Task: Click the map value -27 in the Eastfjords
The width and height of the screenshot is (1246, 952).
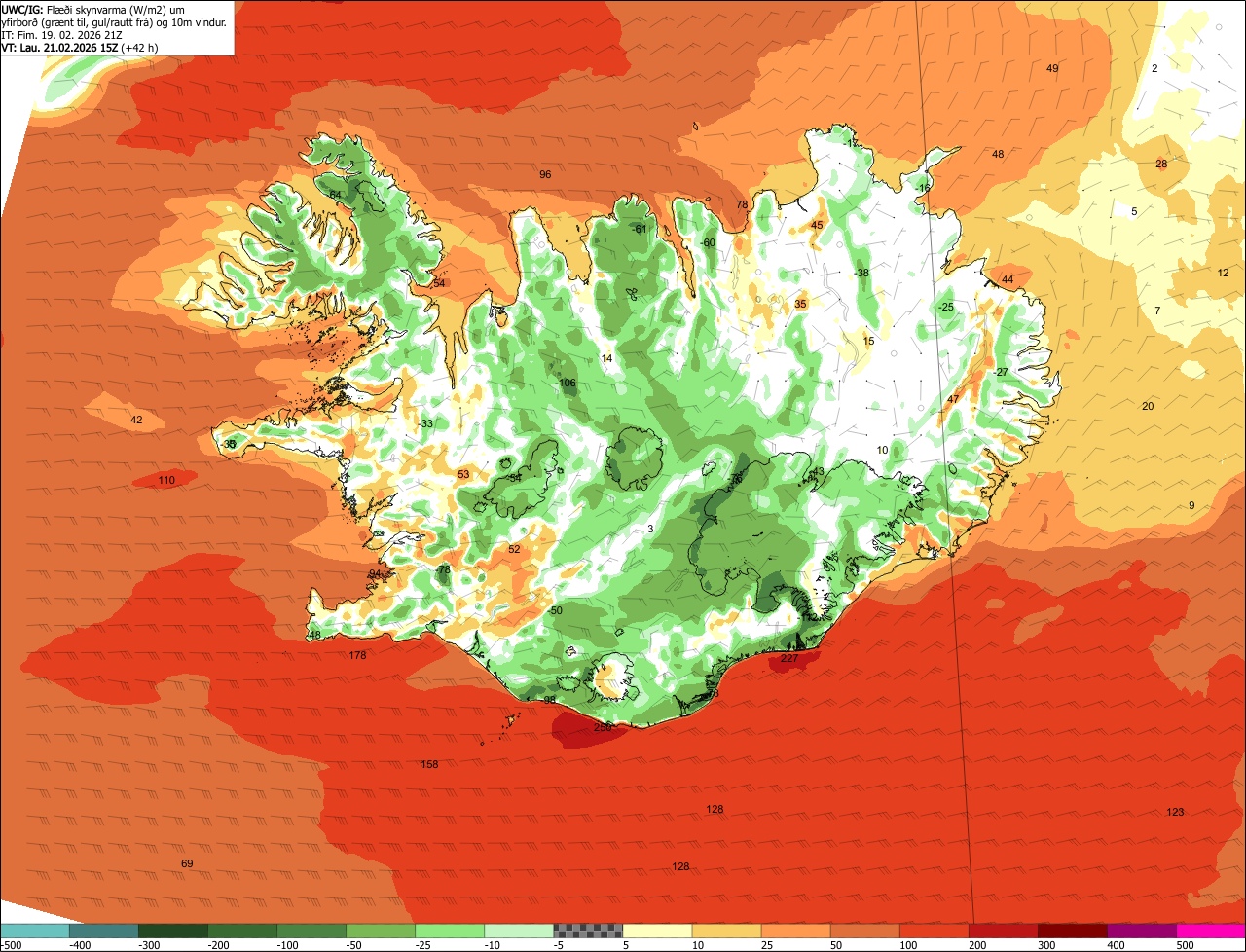Action: [x=1000, y=372]
